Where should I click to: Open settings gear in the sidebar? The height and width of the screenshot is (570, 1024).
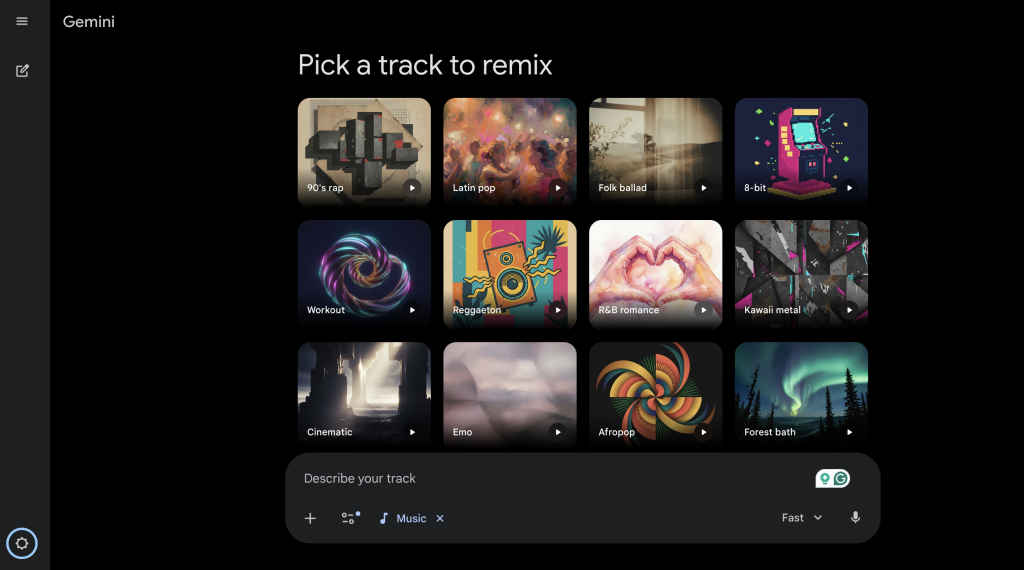22,544
